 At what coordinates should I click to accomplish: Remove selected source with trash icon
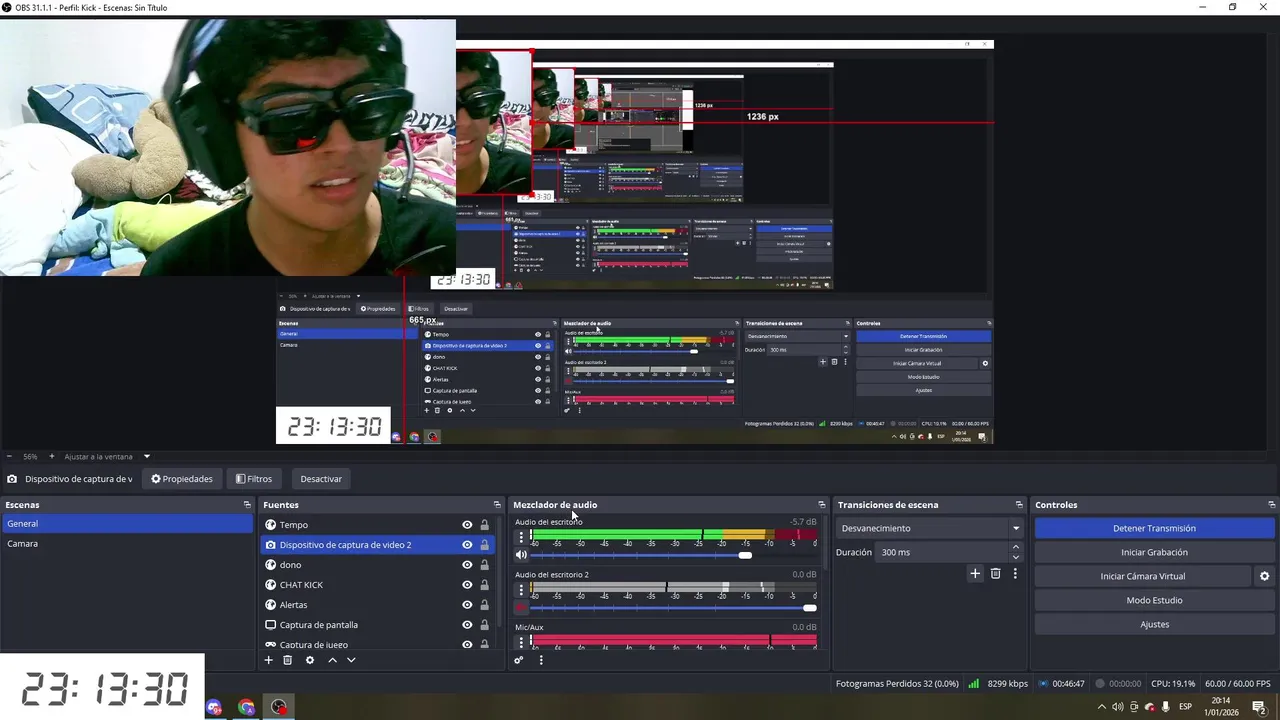pyautogui.click(x=288, y=660)
